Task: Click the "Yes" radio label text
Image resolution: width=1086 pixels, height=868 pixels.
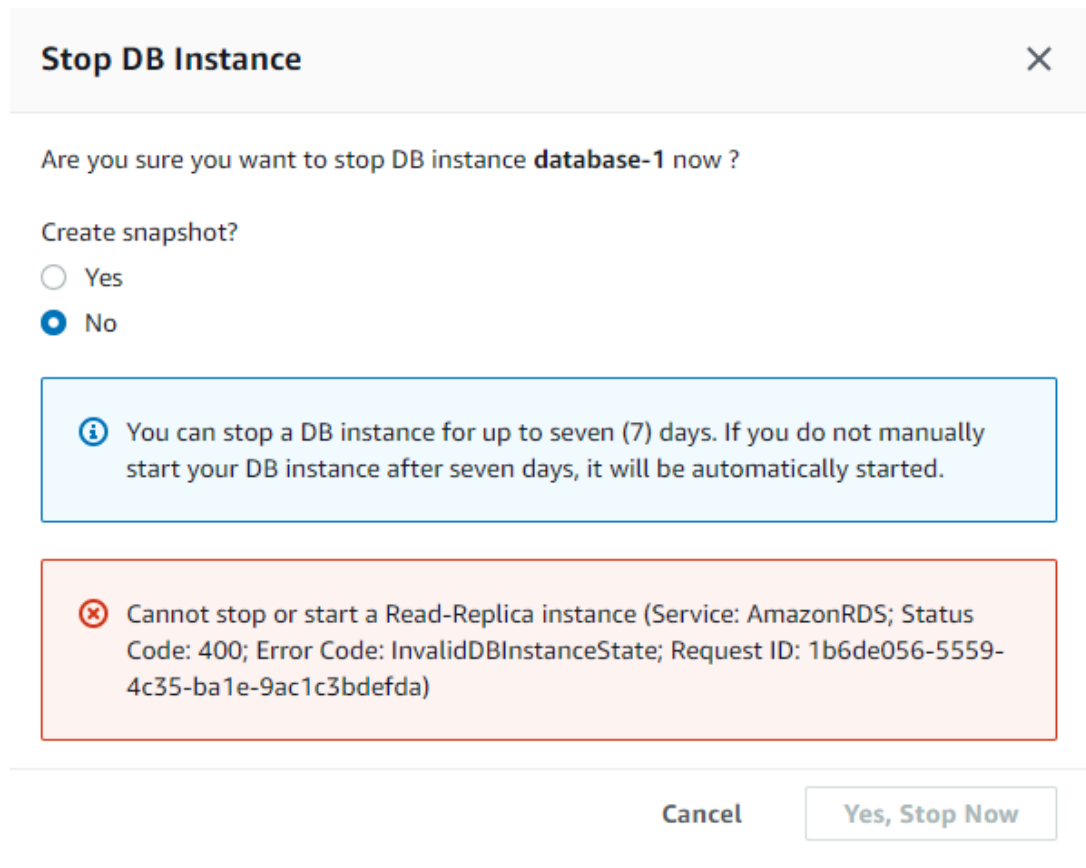Action: pos(103,278)
